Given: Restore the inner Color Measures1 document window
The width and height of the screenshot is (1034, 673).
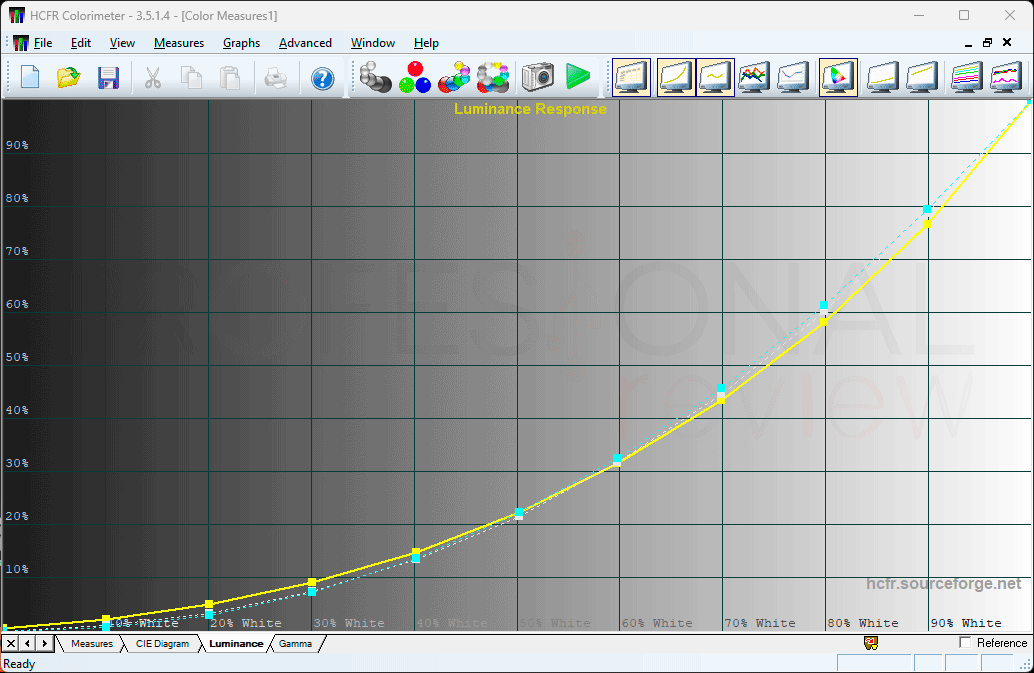Looking at the screenshot, I should [987, 43].
